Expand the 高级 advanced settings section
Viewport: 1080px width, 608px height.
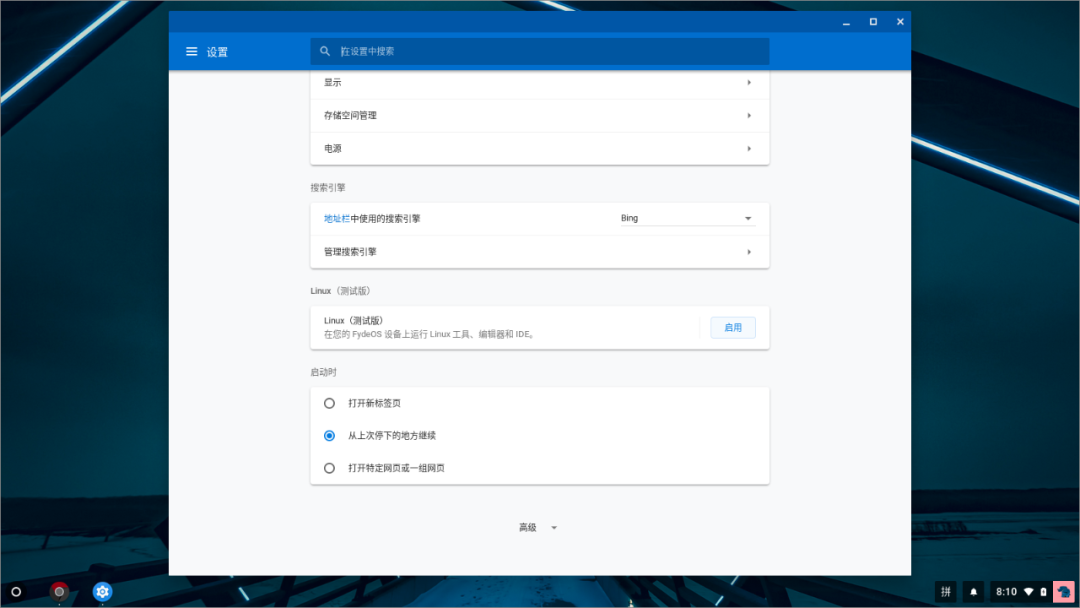(x=538, y=527)
